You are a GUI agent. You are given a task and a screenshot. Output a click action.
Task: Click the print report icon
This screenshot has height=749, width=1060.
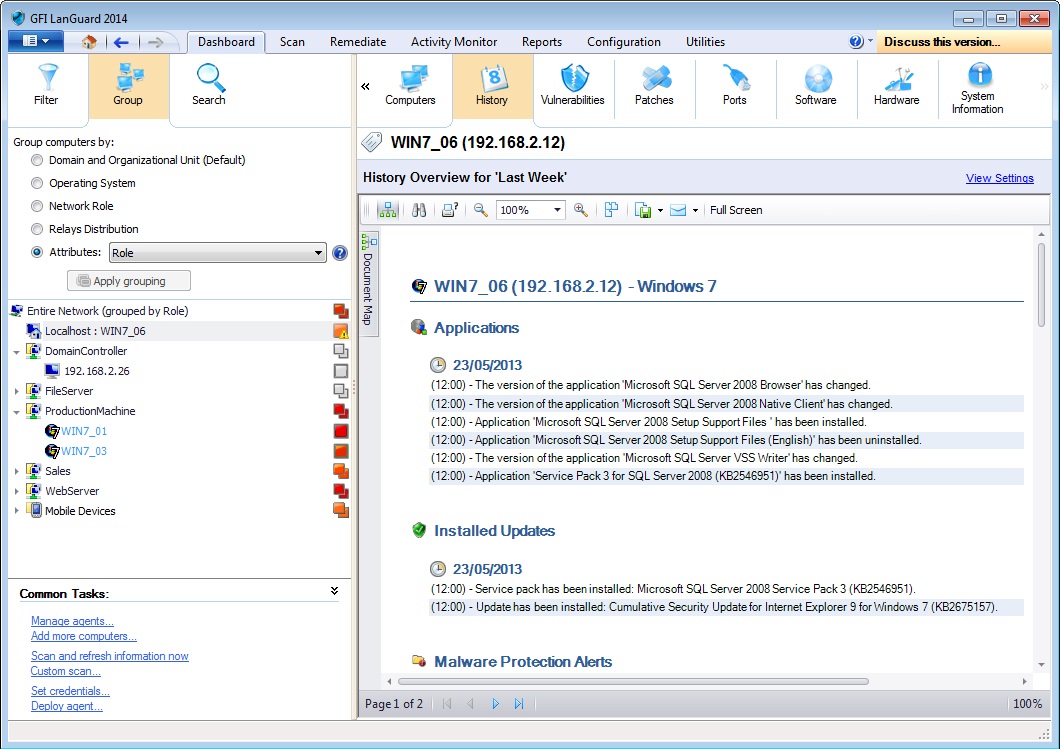click(450, 210)
